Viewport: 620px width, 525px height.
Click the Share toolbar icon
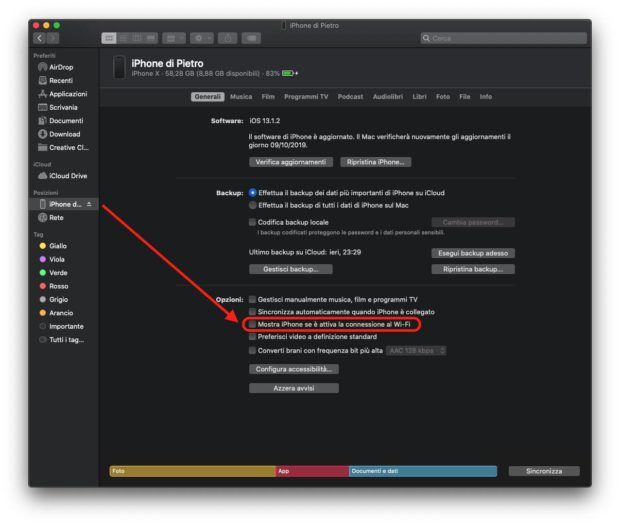[x=228, y=38]
